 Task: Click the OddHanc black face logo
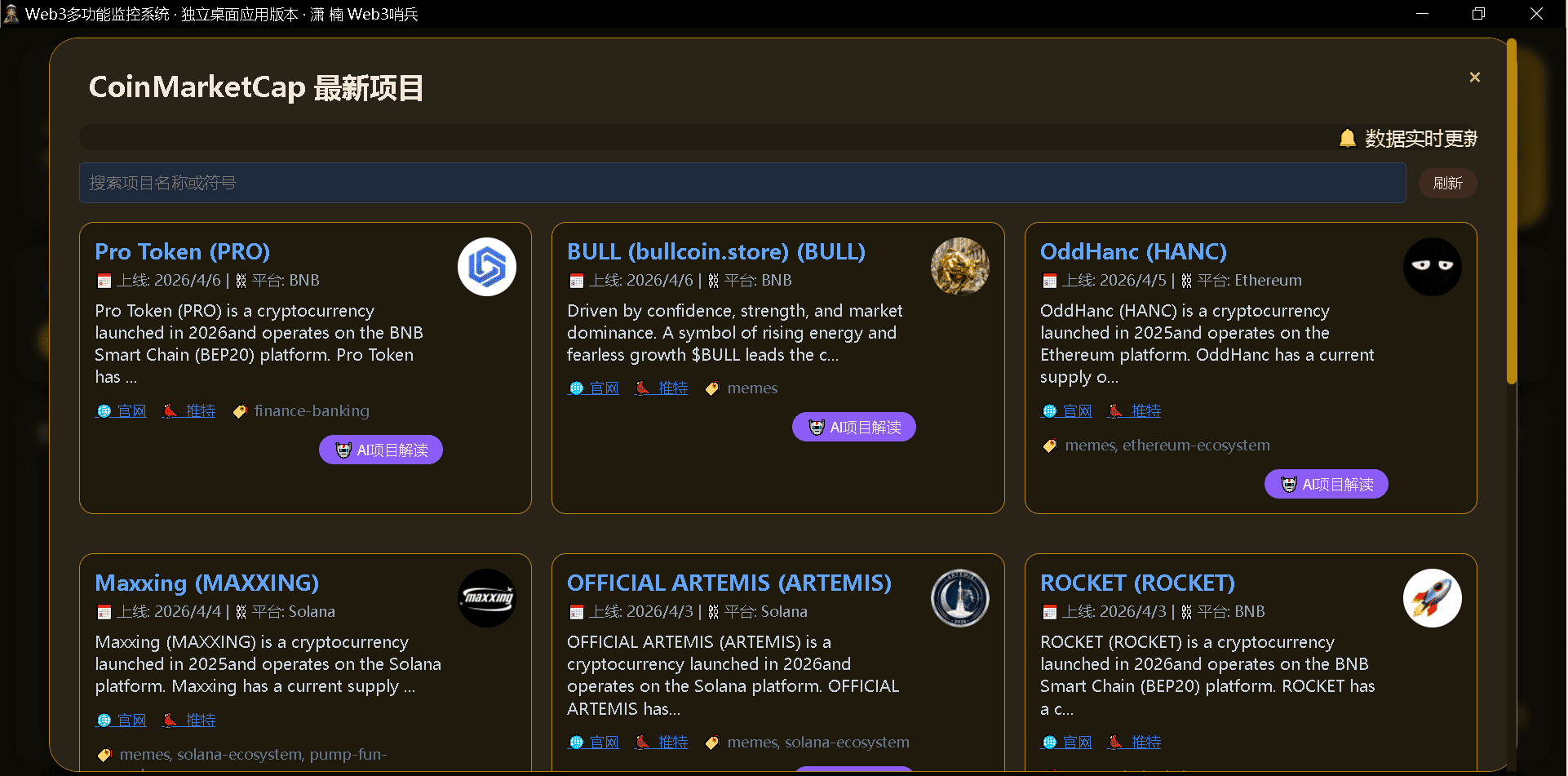(x=1432, y=267)
